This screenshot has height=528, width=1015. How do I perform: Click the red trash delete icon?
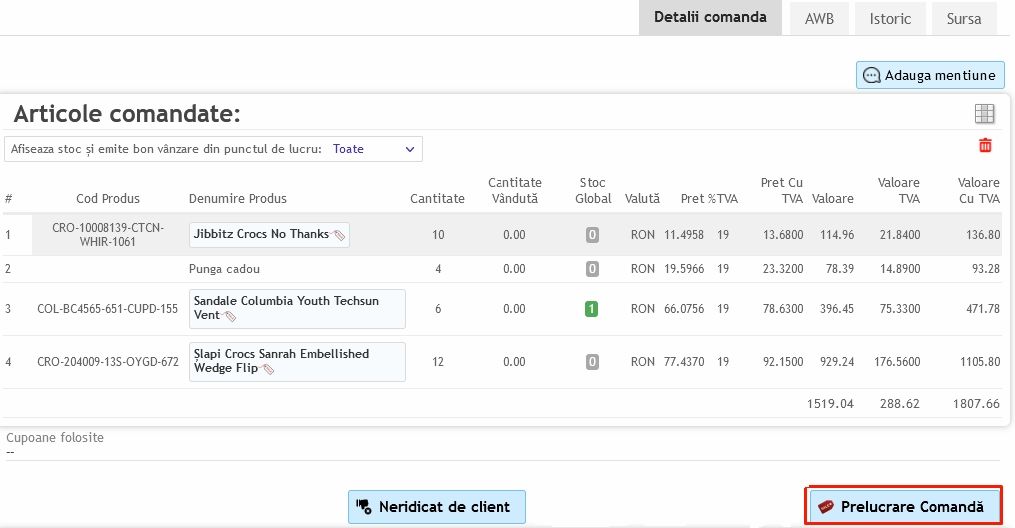(x=985, y=146)
